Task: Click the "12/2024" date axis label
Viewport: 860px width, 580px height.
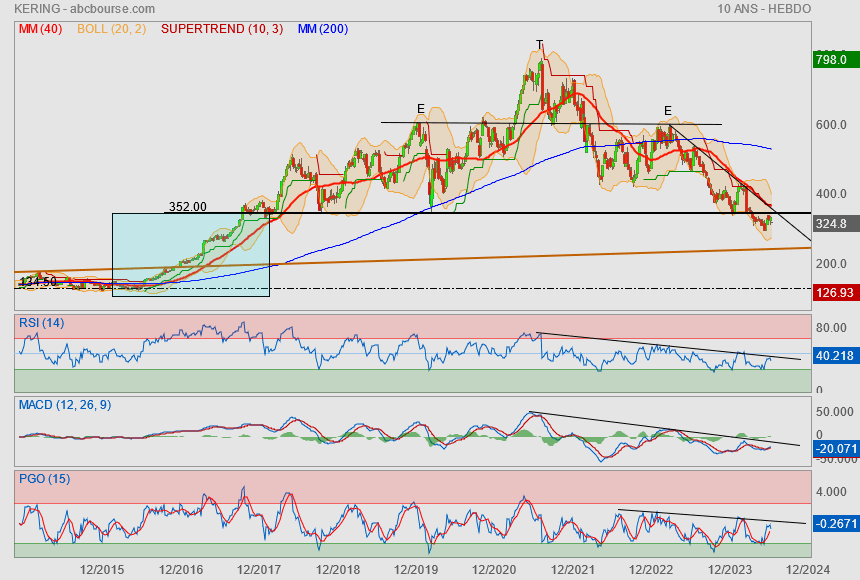Action: (x=807, y=570)
